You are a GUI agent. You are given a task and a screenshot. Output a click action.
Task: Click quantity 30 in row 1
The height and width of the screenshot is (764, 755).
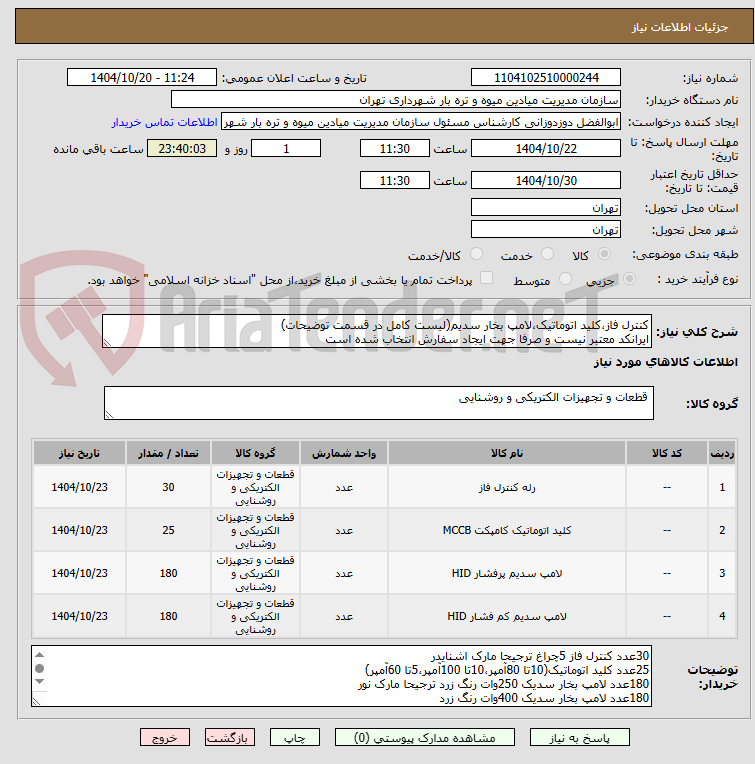(168, 487)
